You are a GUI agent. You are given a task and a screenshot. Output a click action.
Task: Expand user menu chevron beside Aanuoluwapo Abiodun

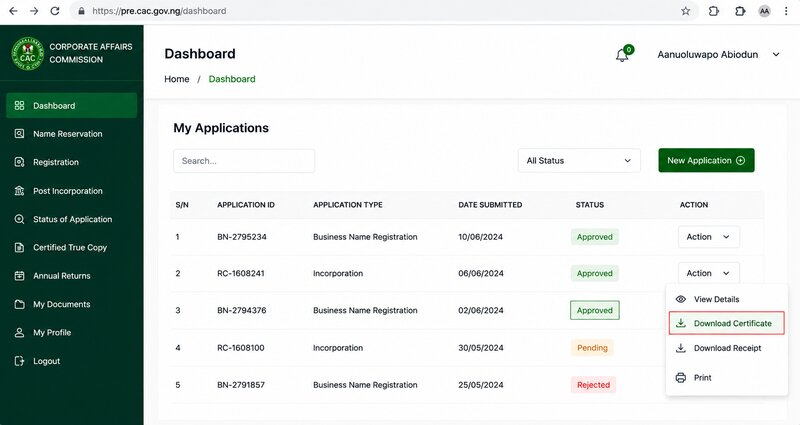pos(776,55)
